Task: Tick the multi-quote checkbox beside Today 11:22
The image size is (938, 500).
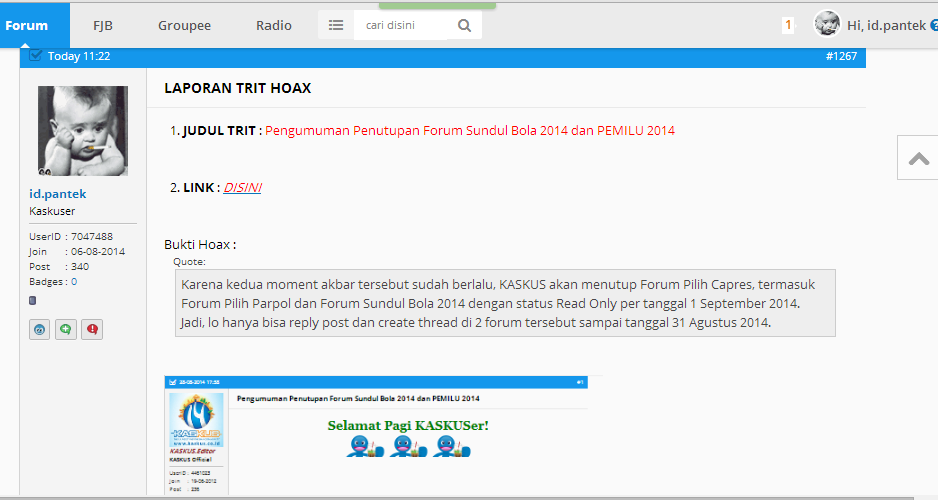Action: tap(35, 56)
